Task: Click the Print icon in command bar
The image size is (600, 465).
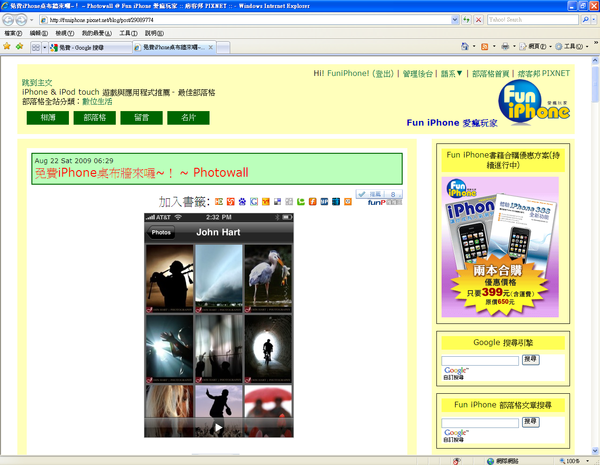Action: click(505, 46)
